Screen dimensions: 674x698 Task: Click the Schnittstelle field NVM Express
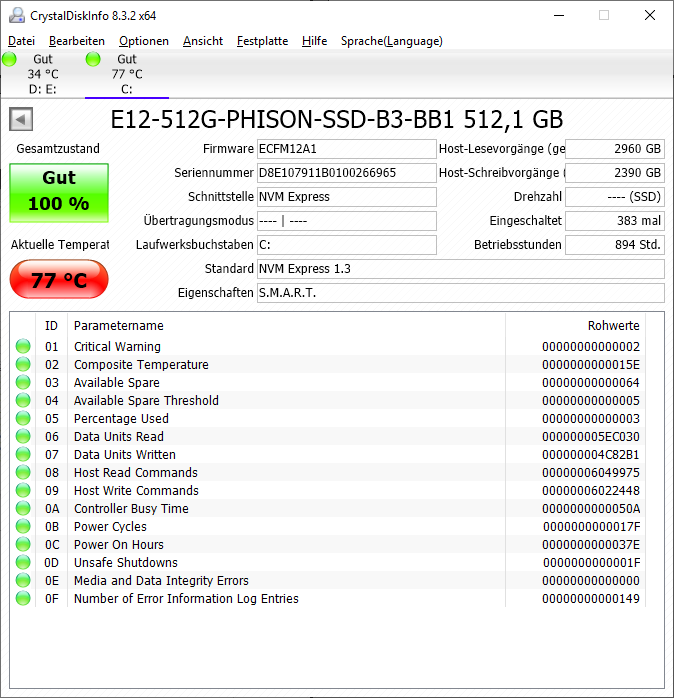[x=347, y=197]
